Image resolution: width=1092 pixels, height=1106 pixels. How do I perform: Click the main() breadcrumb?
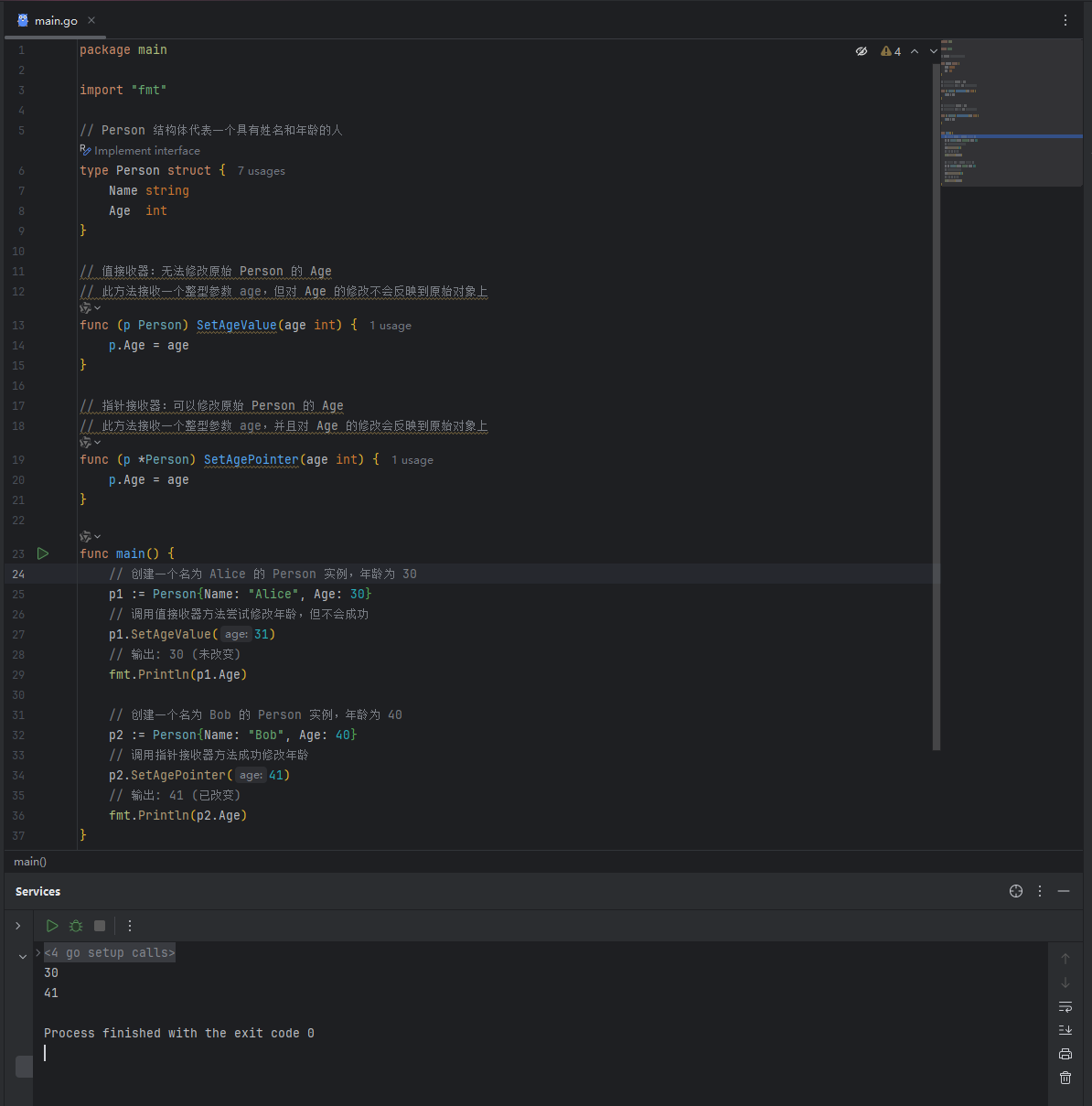pyautogui.click(x=30, y=862)
